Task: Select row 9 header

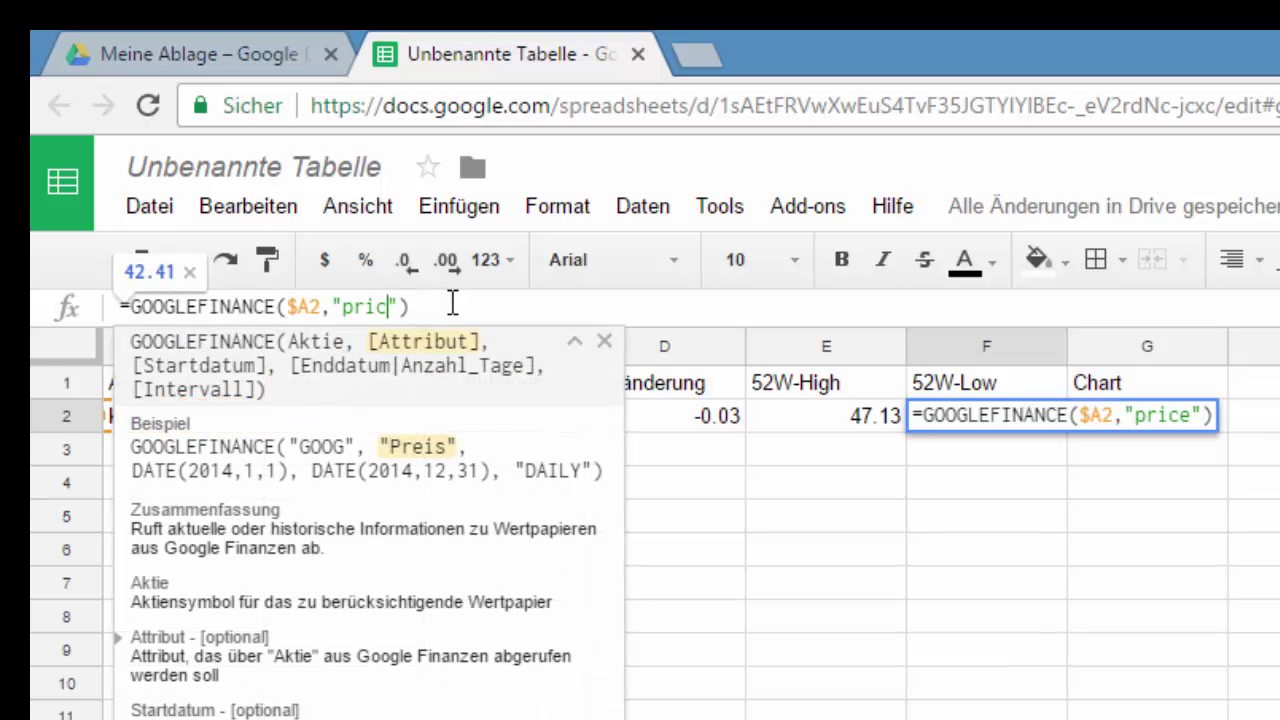Action: (x=66, y=650)
